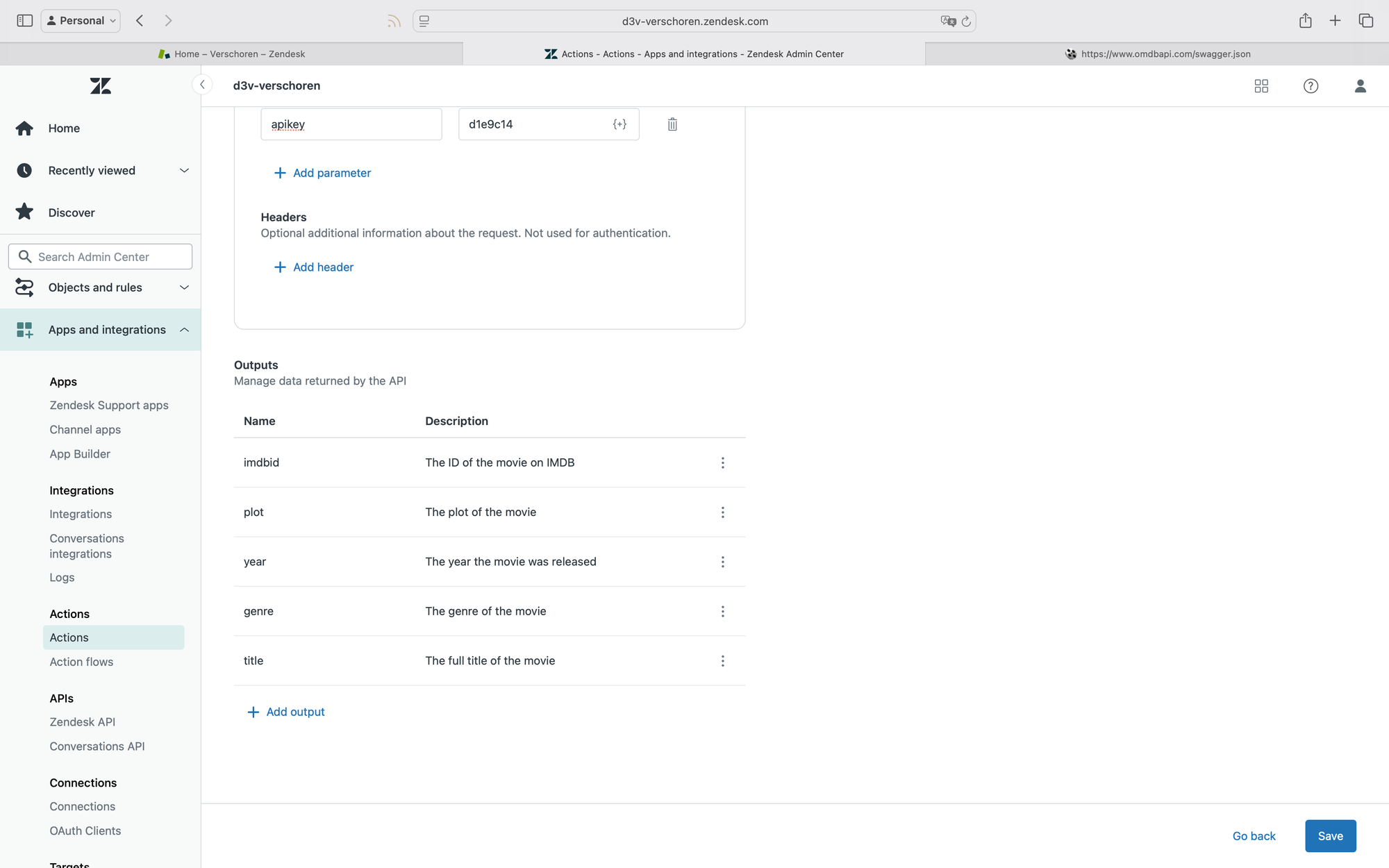Click Add parameter link
Screen dimensions: 1389x868
click(x=323, y=173)
